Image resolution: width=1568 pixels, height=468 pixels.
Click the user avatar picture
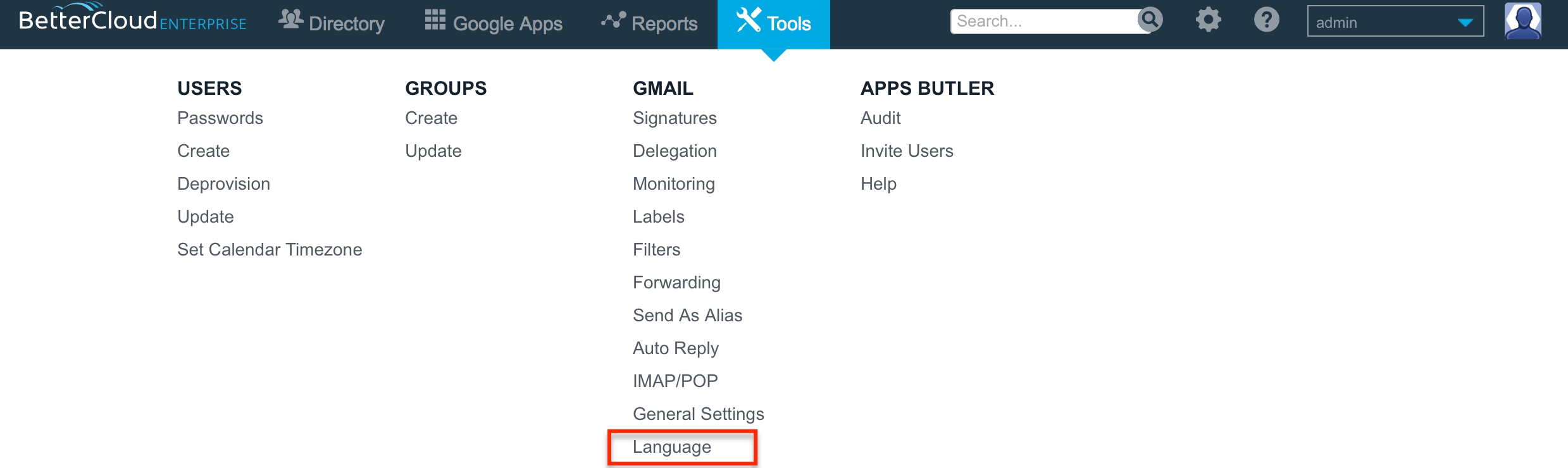pos(1522,21)
